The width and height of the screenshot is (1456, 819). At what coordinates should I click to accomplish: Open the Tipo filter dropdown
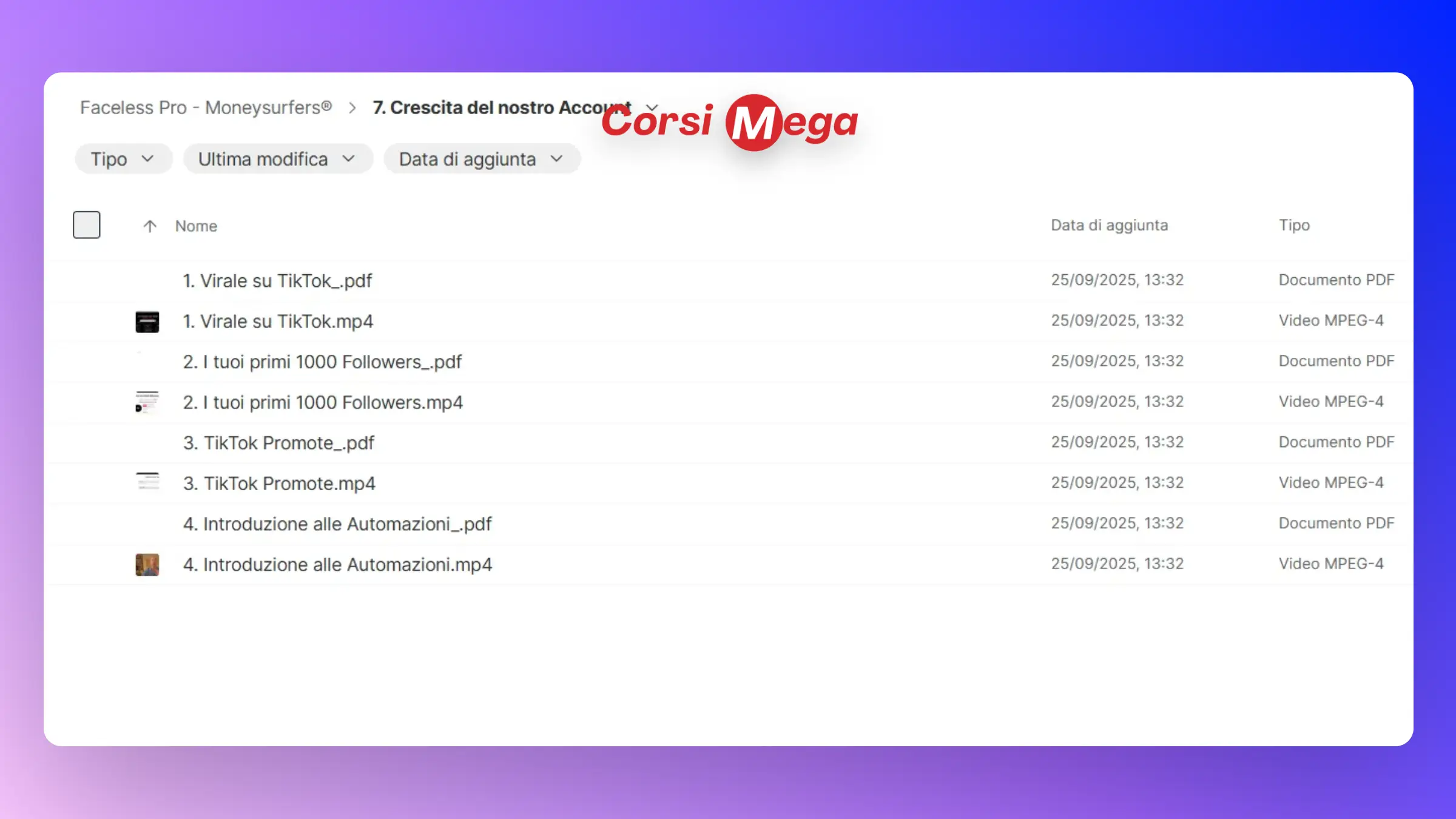tap(123, 159)
